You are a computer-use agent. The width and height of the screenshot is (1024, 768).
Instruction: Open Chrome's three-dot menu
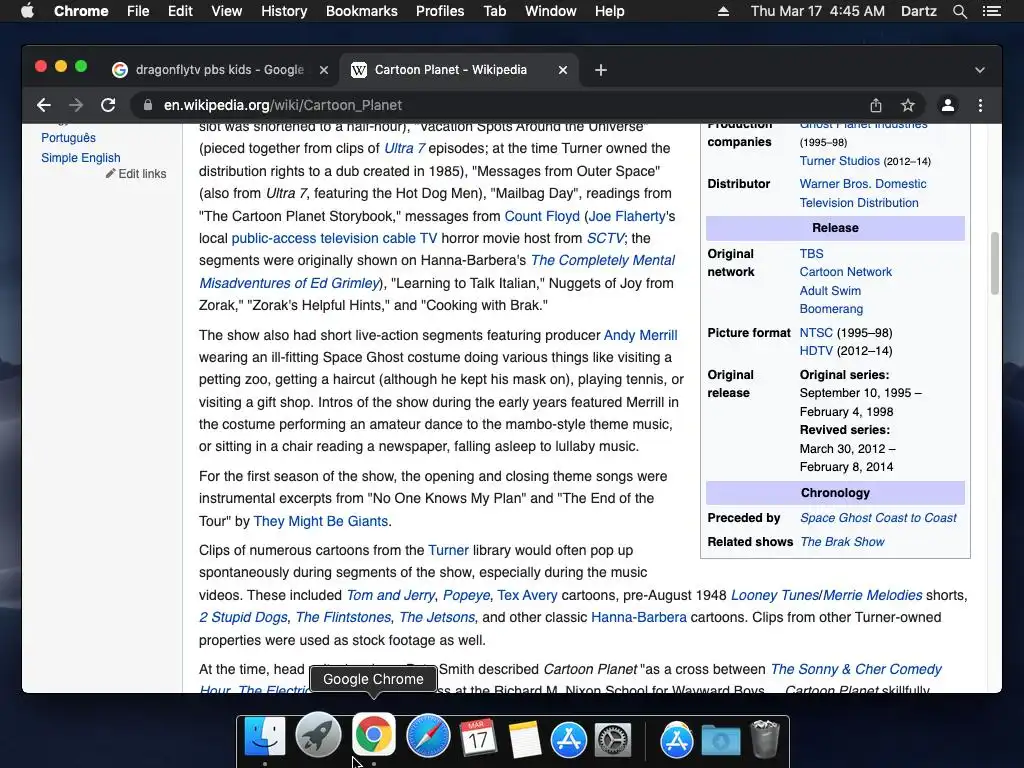(x=980, y=105)
